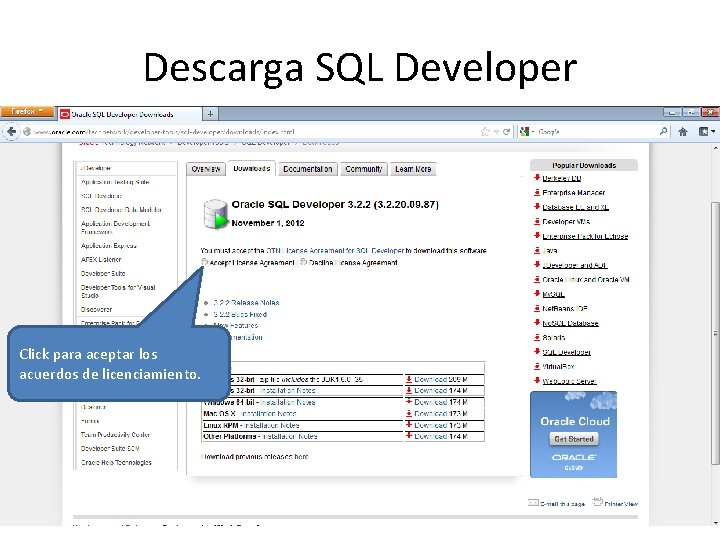Click red arrow beside Enterprise Manager
Screen dimensions: 720x540
coord(536,192)
